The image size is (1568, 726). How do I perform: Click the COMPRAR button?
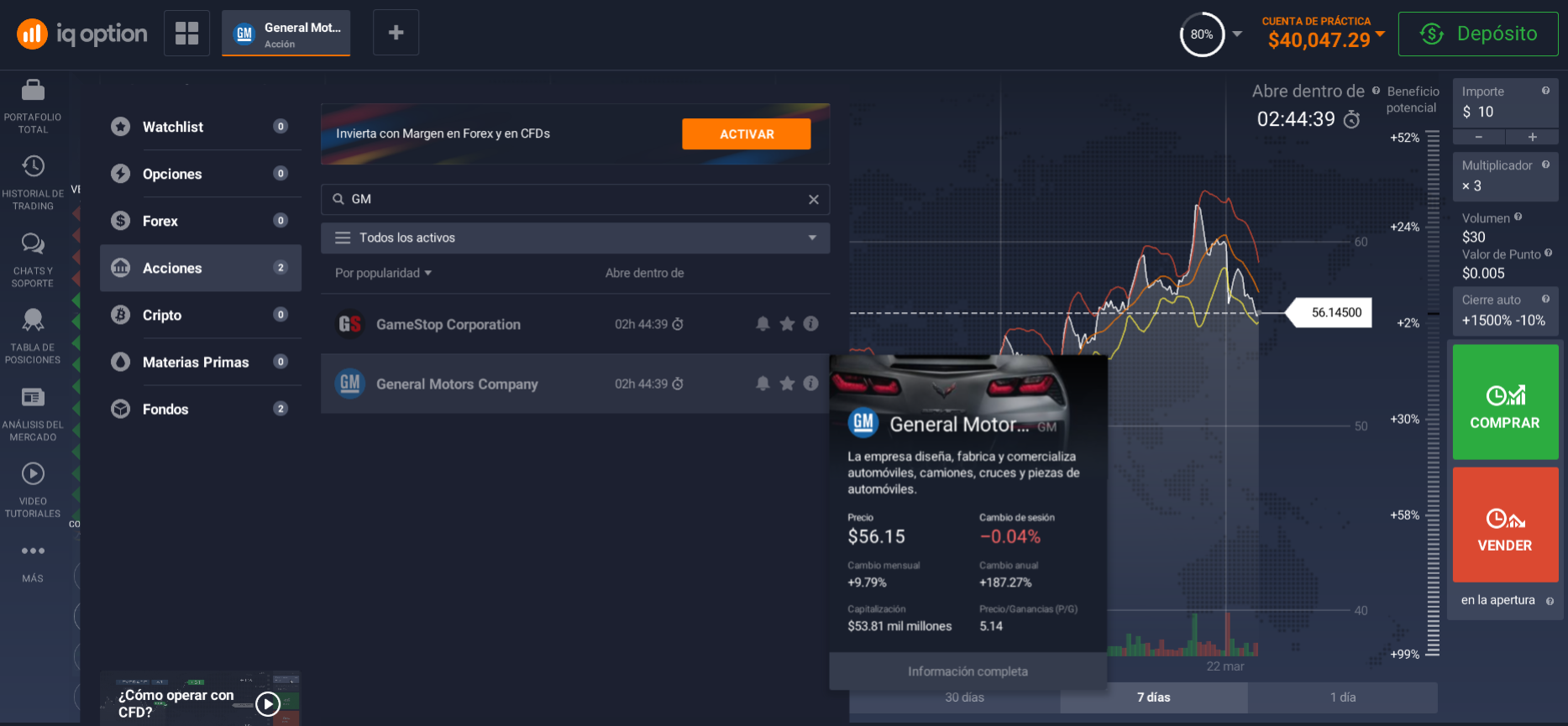coord(1505,402)
